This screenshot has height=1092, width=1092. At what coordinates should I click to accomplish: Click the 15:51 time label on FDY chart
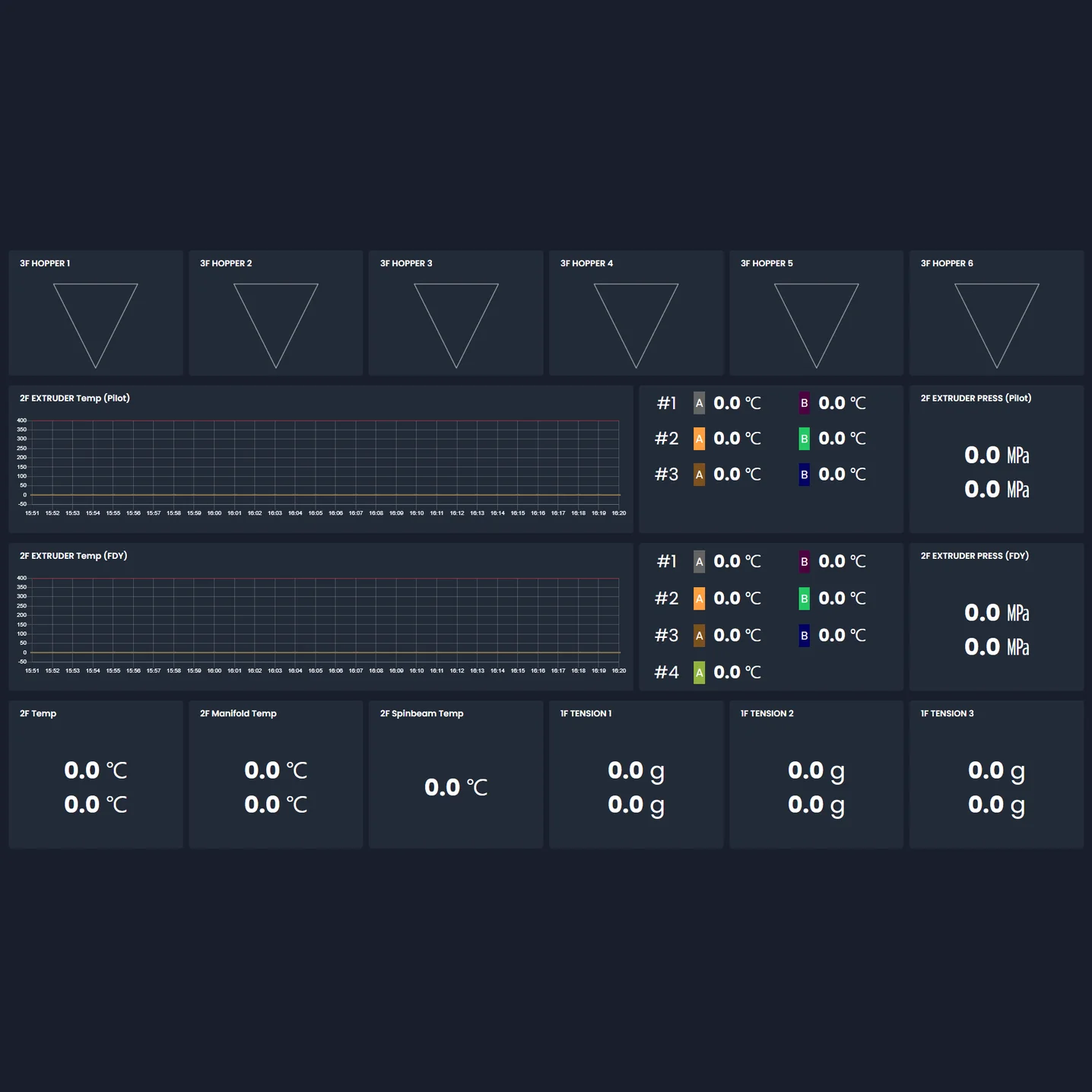(x=32, y=671)
